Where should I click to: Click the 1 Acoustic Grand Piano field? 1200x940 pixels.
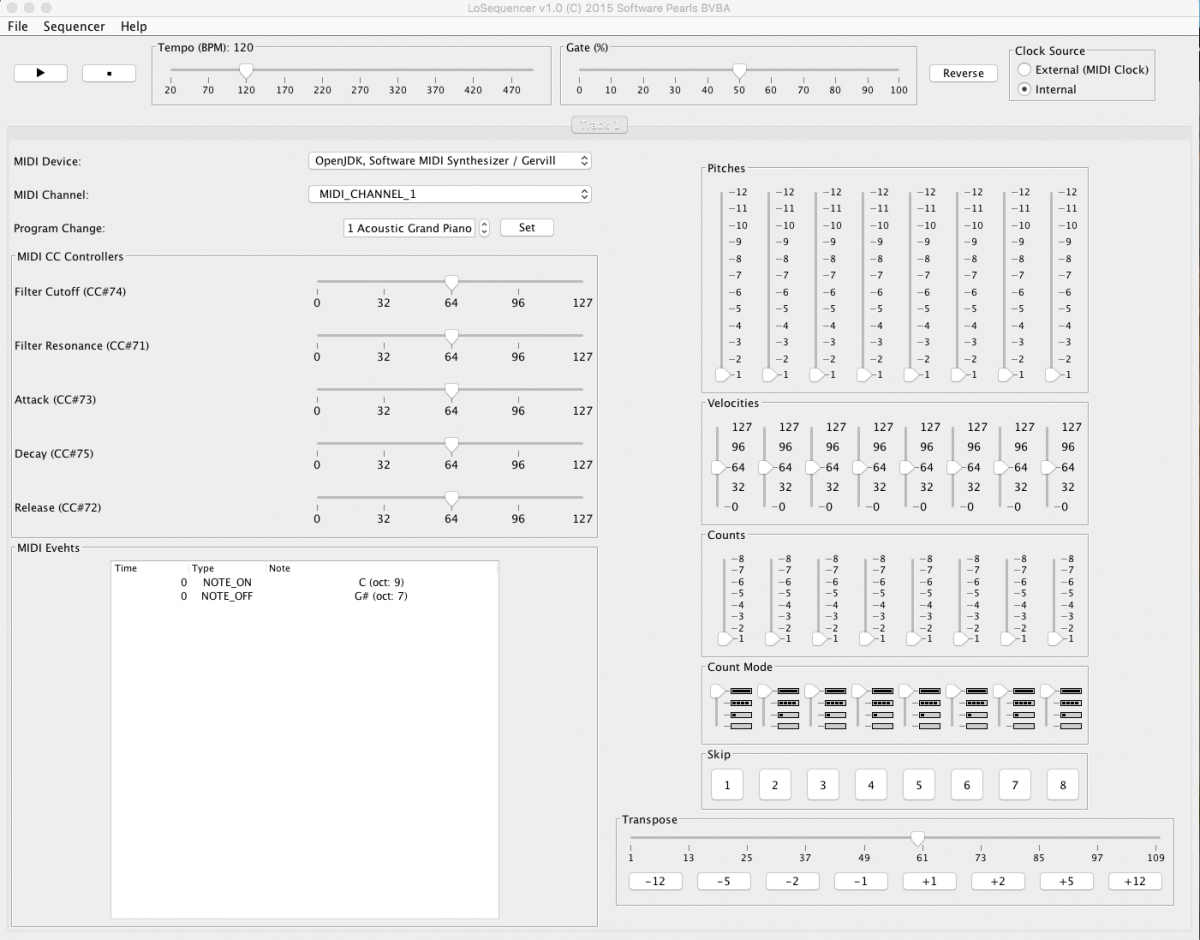click(409, 228)
